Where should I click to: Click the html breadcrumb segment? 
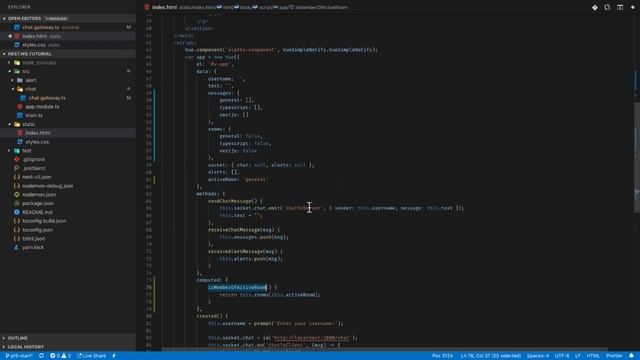229,7
